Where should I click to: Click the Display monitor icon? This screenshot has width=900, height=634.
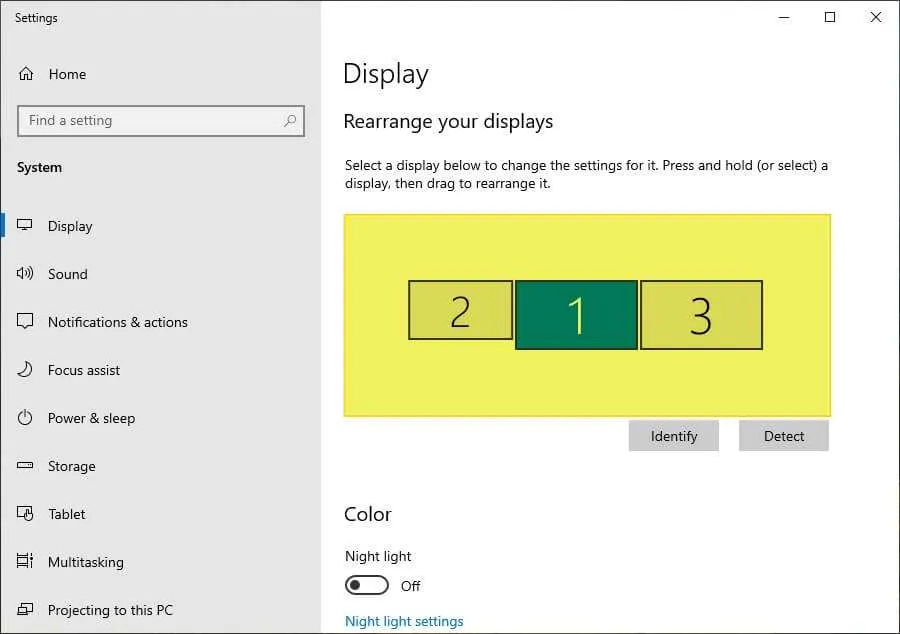25,225
